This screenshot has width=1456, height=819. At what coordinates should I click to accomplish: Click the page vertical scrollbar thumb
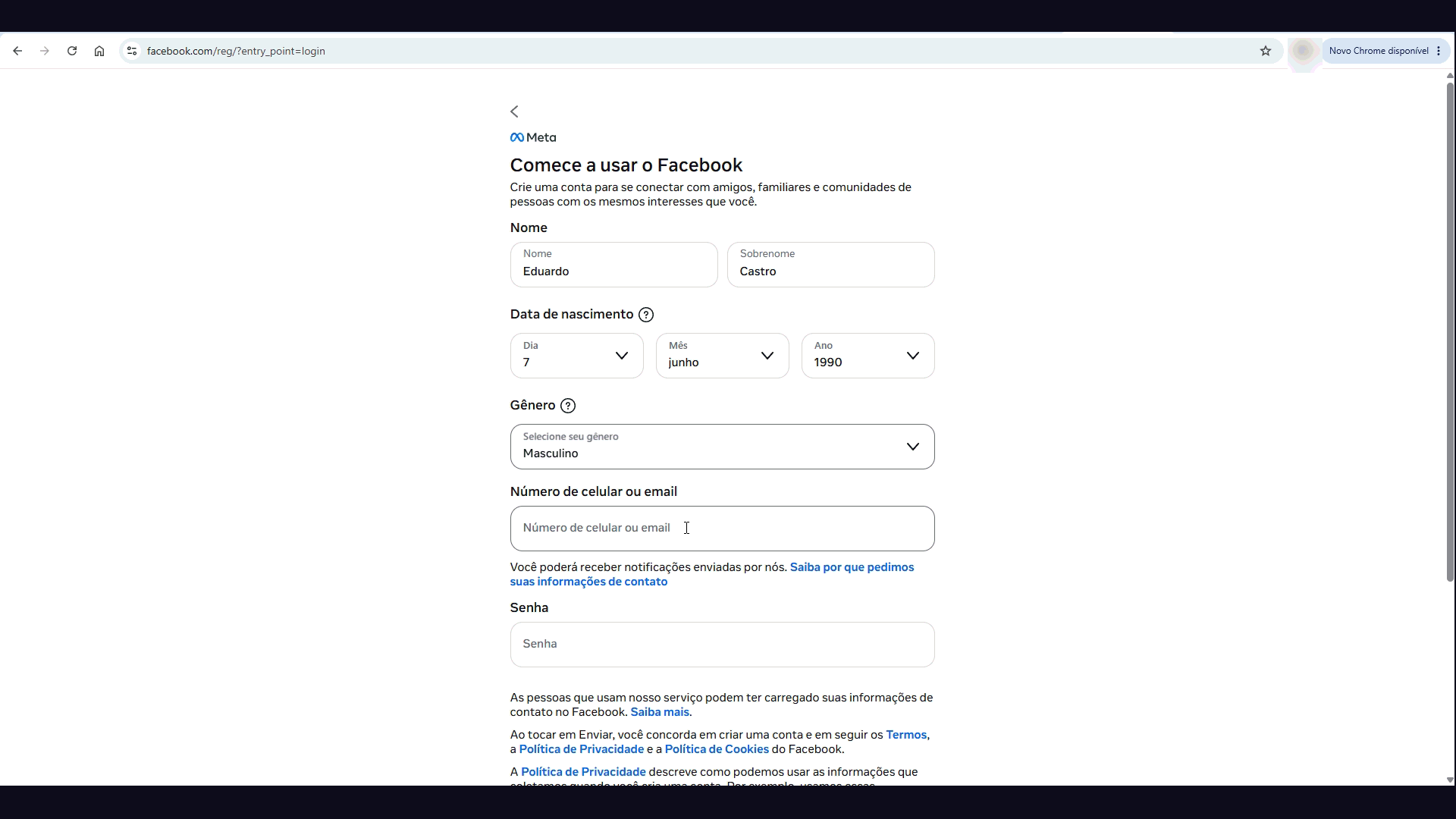coord(1450,331)
